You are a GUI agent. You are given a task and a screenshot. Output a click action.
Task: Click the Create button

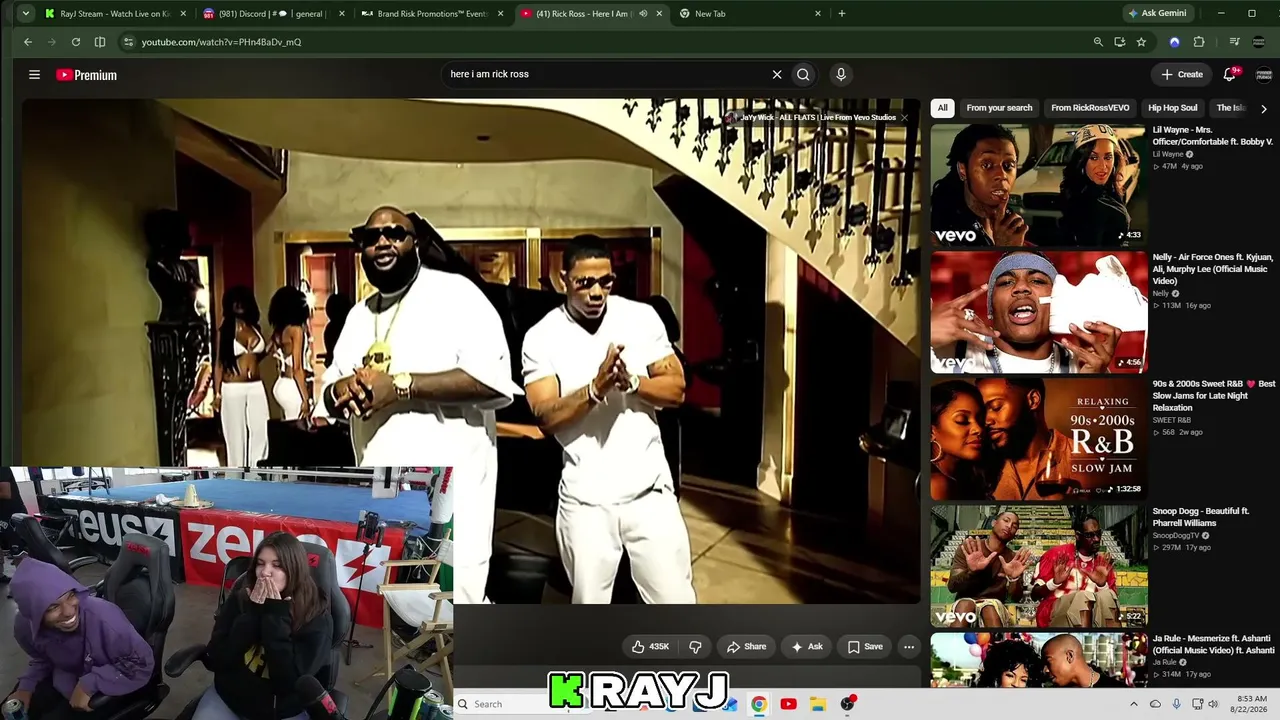[x=1182, y=74]
